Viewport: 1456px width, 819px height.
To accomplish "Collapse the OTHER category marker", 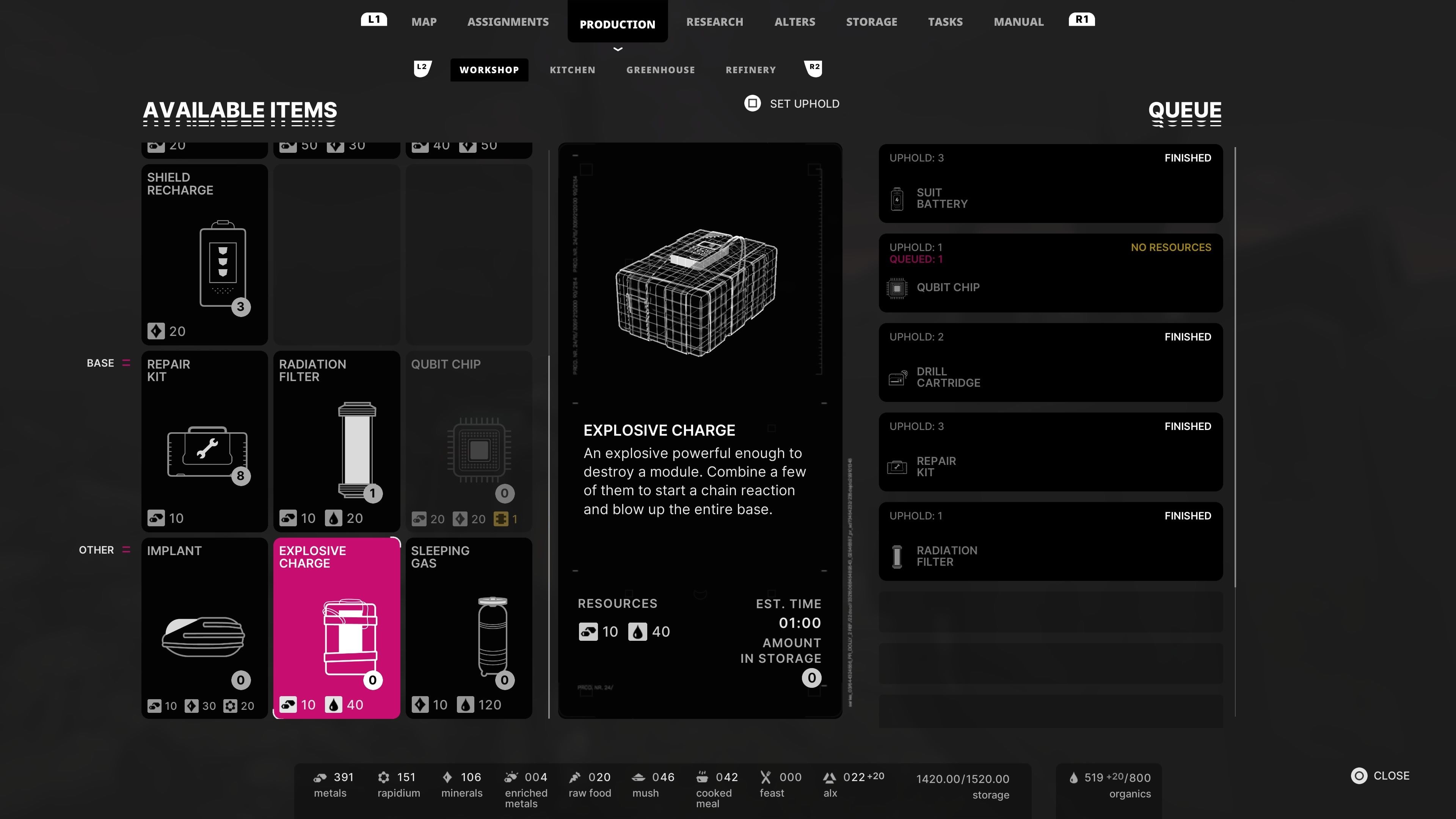I will [126, 549].
